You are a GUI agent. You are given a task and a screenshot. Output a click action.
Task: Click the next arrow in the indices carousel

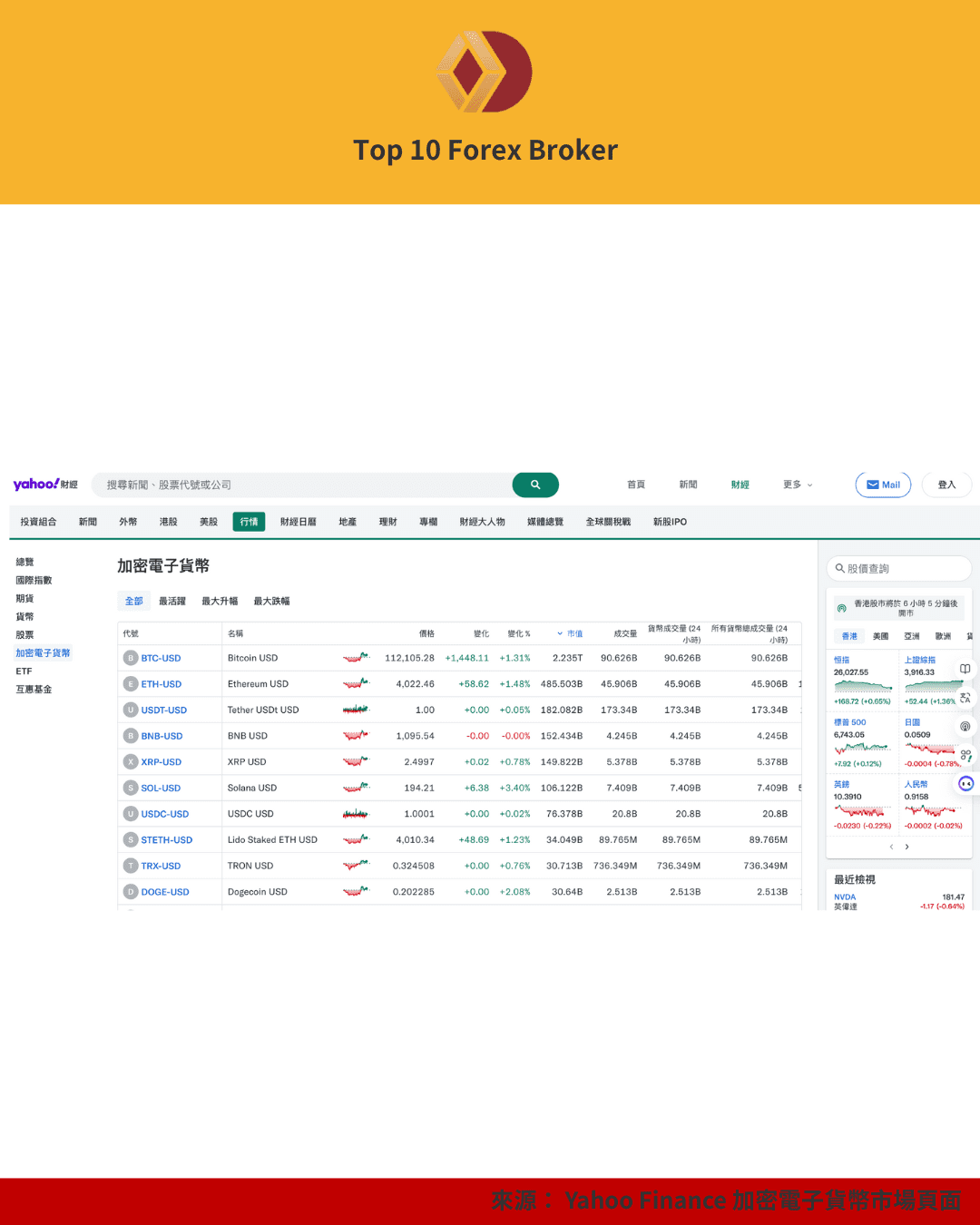(x=906, y=847)
